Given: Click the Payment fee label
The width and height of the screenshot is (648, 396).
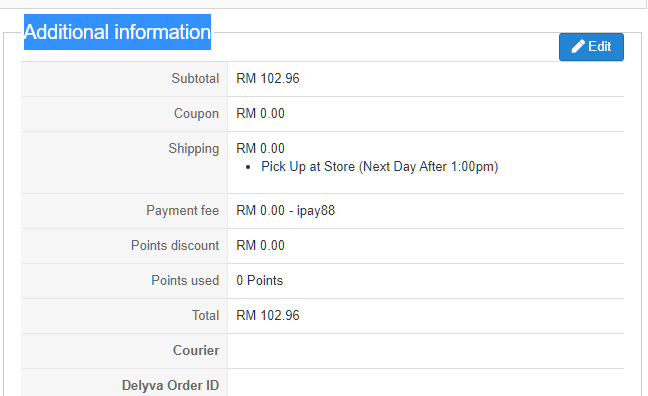Looking at the screenshot, I should point(182,210).
